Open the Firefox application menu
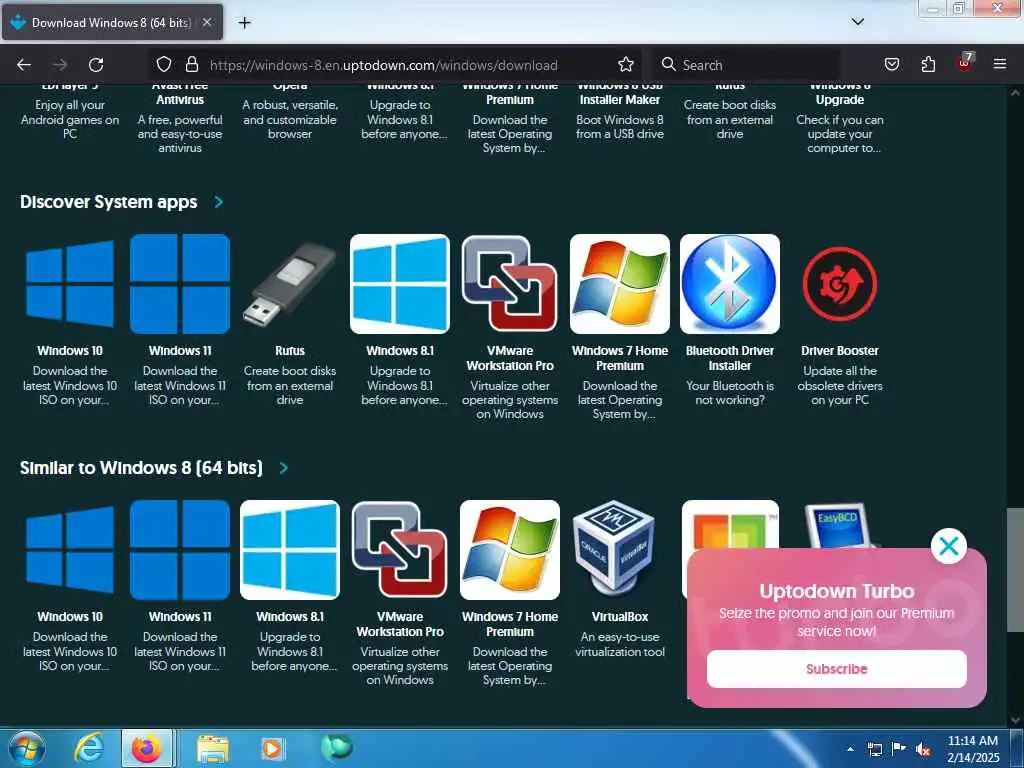Viewport: 1024px width, 768px height. tap(1000, 64)
